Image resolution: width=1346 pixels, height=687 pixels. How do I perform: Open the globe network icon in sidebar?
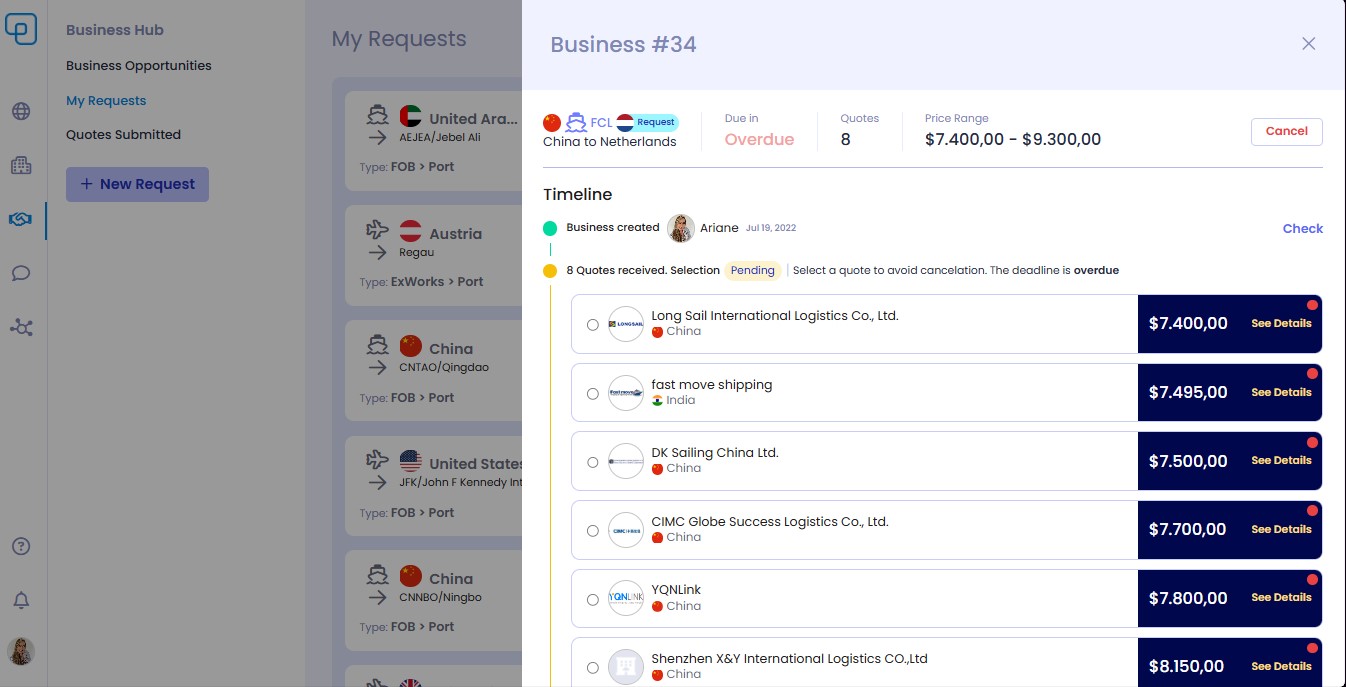click(x=21, y=111)
